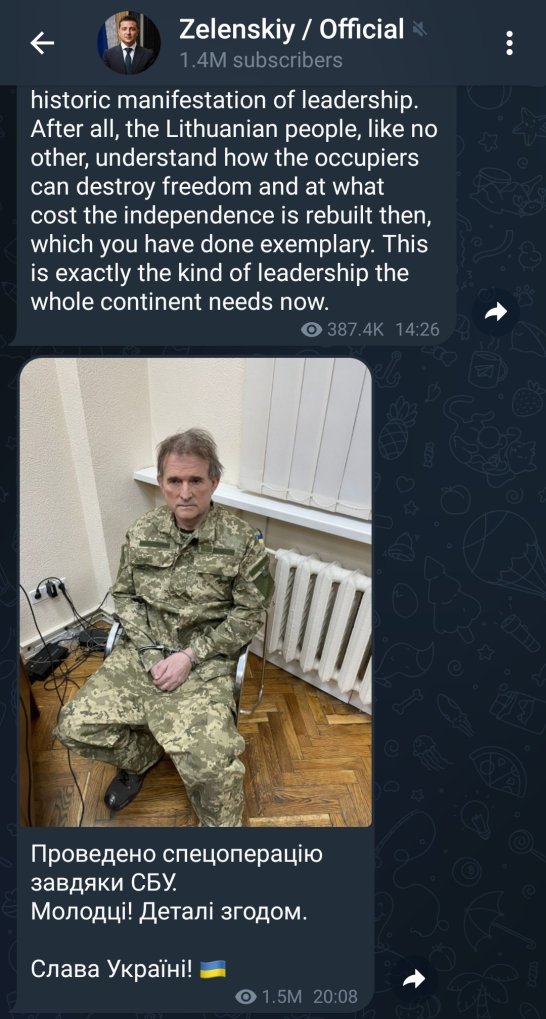The image size is (546, 1019).
Task: Tap the 1.5M view count
Action: (x=282, y=996)
